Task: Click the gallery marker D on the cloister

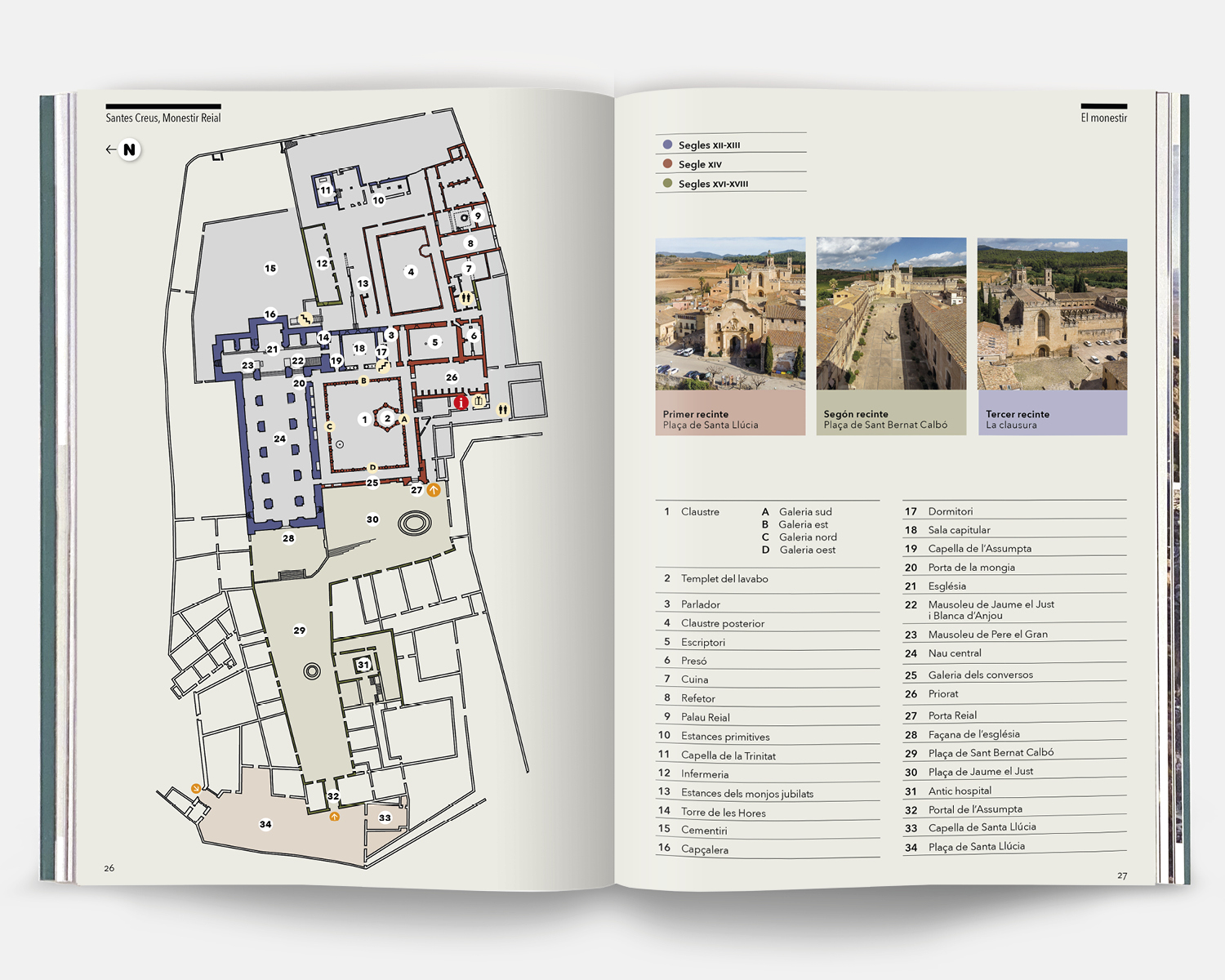Action: [372, 468]
